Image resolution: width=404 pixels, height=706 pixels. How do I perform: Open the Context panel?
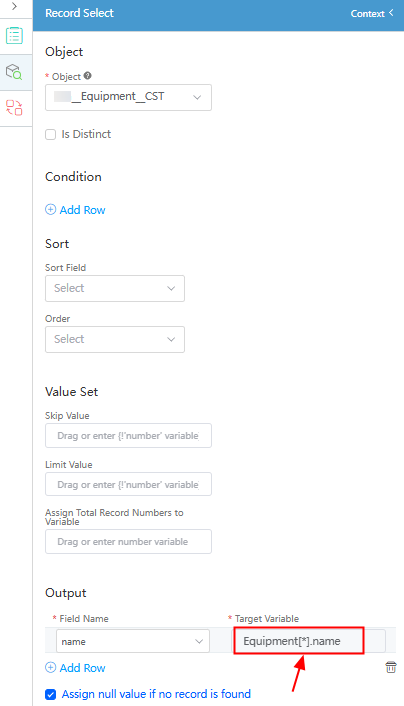(372, 14)
